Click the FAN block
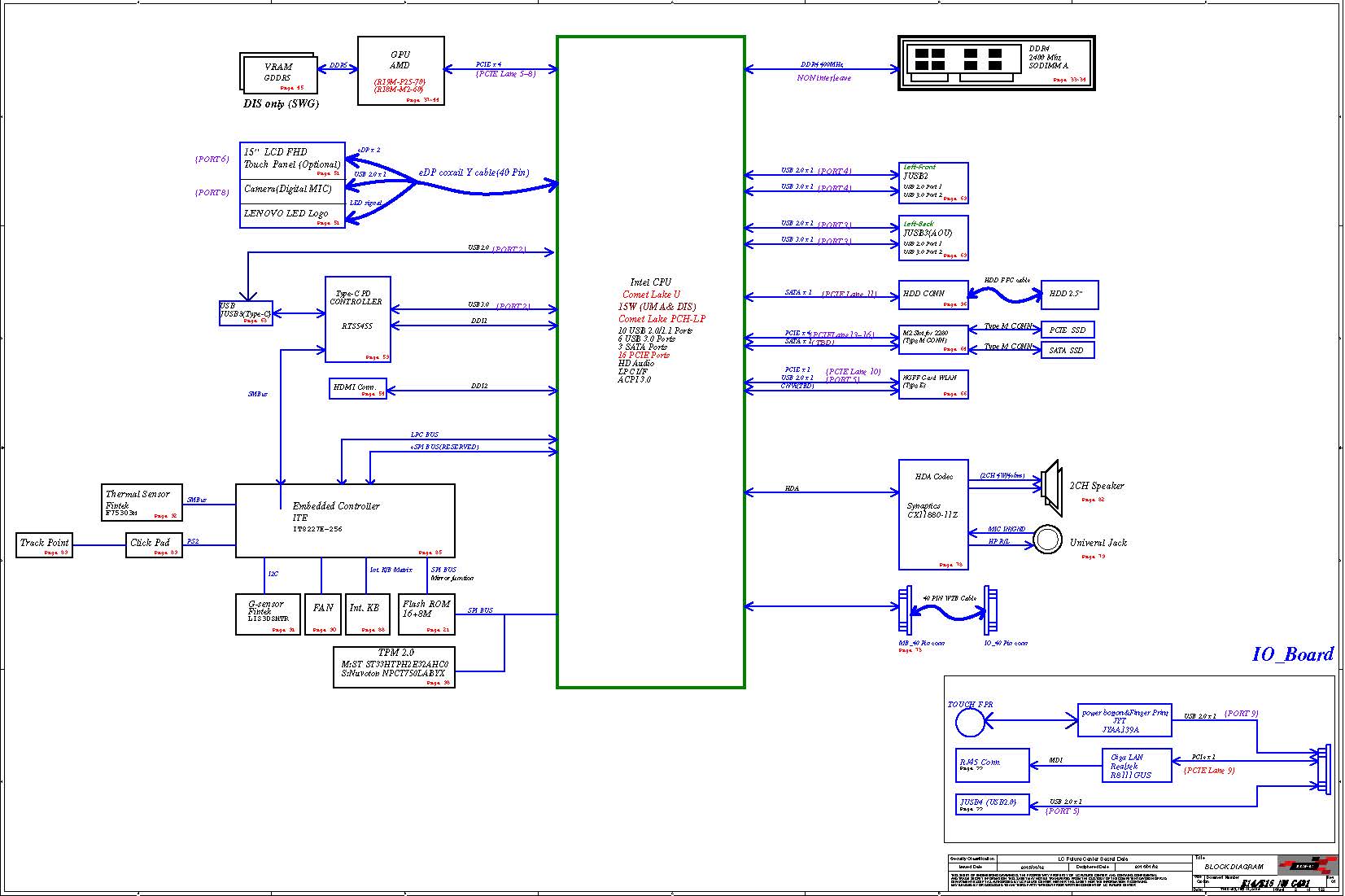 point(323,614)
